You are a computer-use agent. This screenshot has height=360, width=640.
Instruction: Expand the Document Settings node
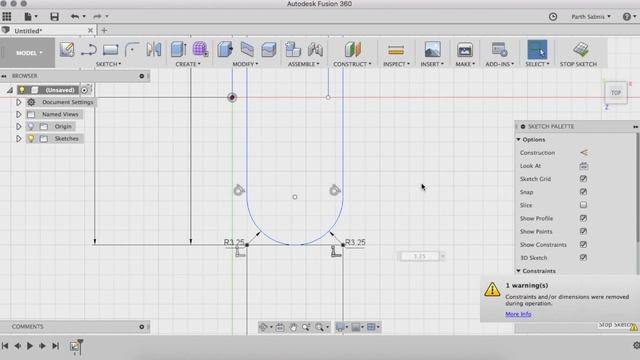tap(18, 102)
